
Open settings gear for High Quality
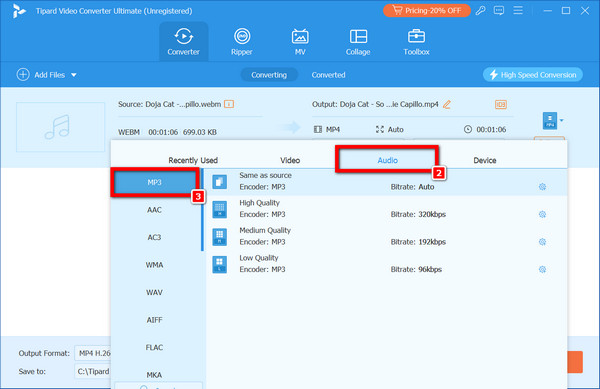(542, 214)
